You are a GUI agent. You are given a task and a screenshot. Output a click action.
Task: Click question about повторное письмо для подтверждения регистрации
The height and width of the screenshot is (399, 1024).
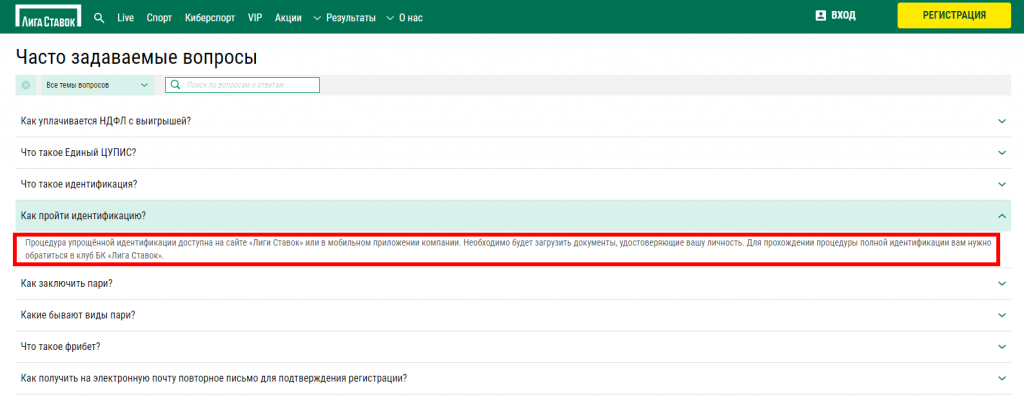coord(214,378)
